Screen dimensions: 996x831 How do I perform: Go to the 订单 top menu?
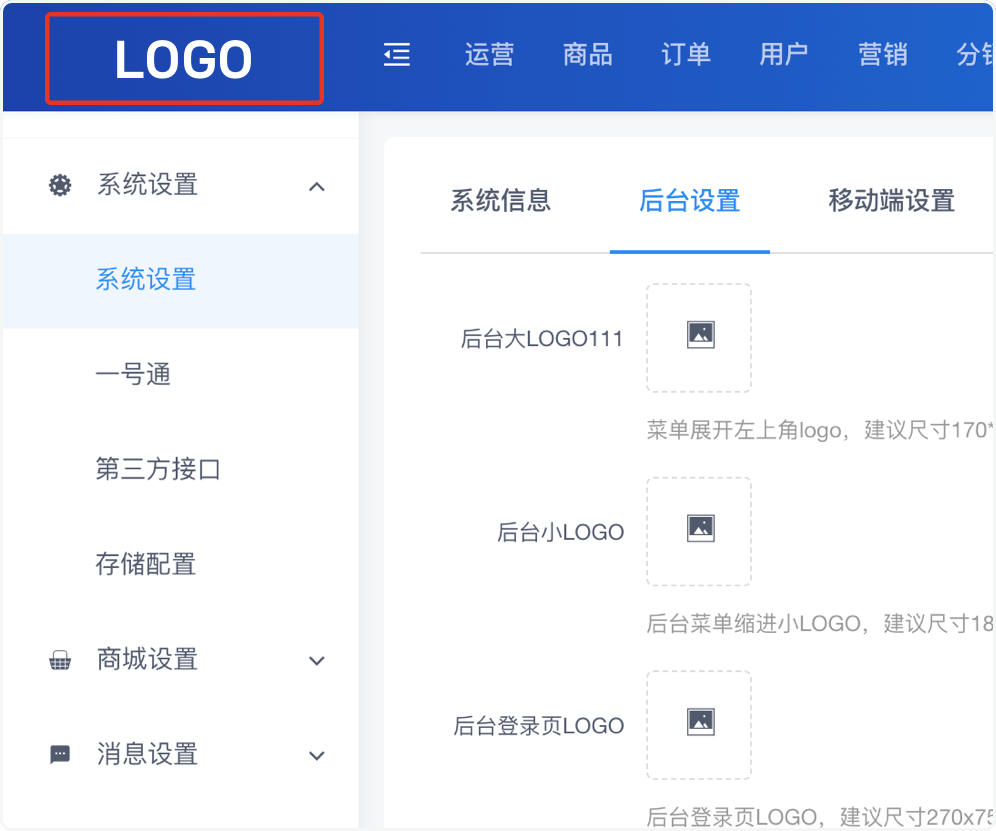tap(686, 55)
